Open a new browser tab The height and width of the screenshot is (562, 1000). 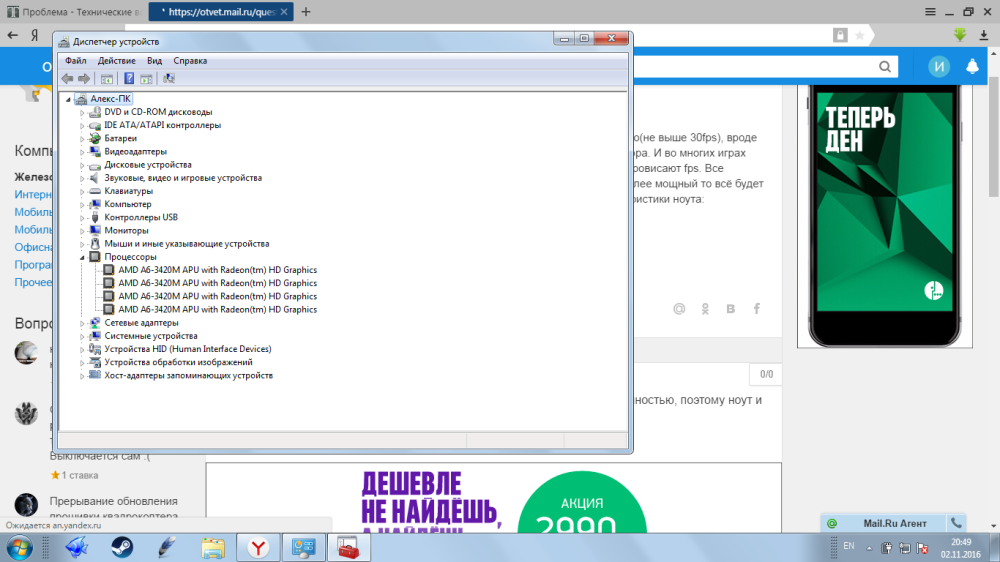[306, 11]
